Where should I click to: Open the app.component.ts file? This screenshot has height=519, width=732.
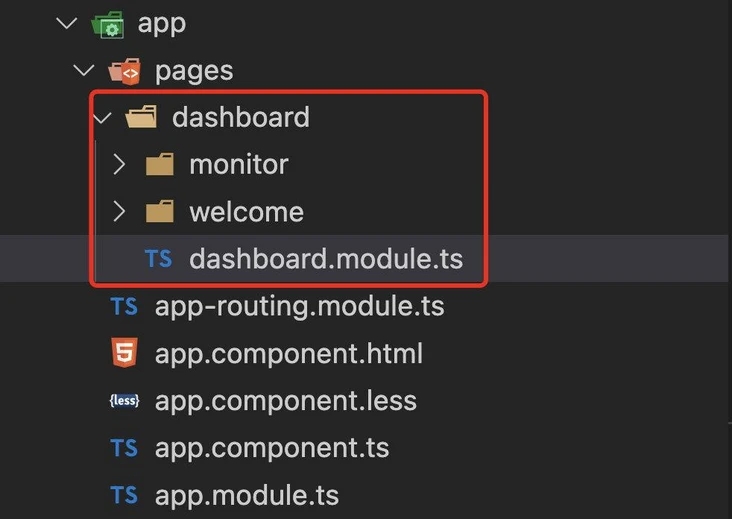[272, 448]
